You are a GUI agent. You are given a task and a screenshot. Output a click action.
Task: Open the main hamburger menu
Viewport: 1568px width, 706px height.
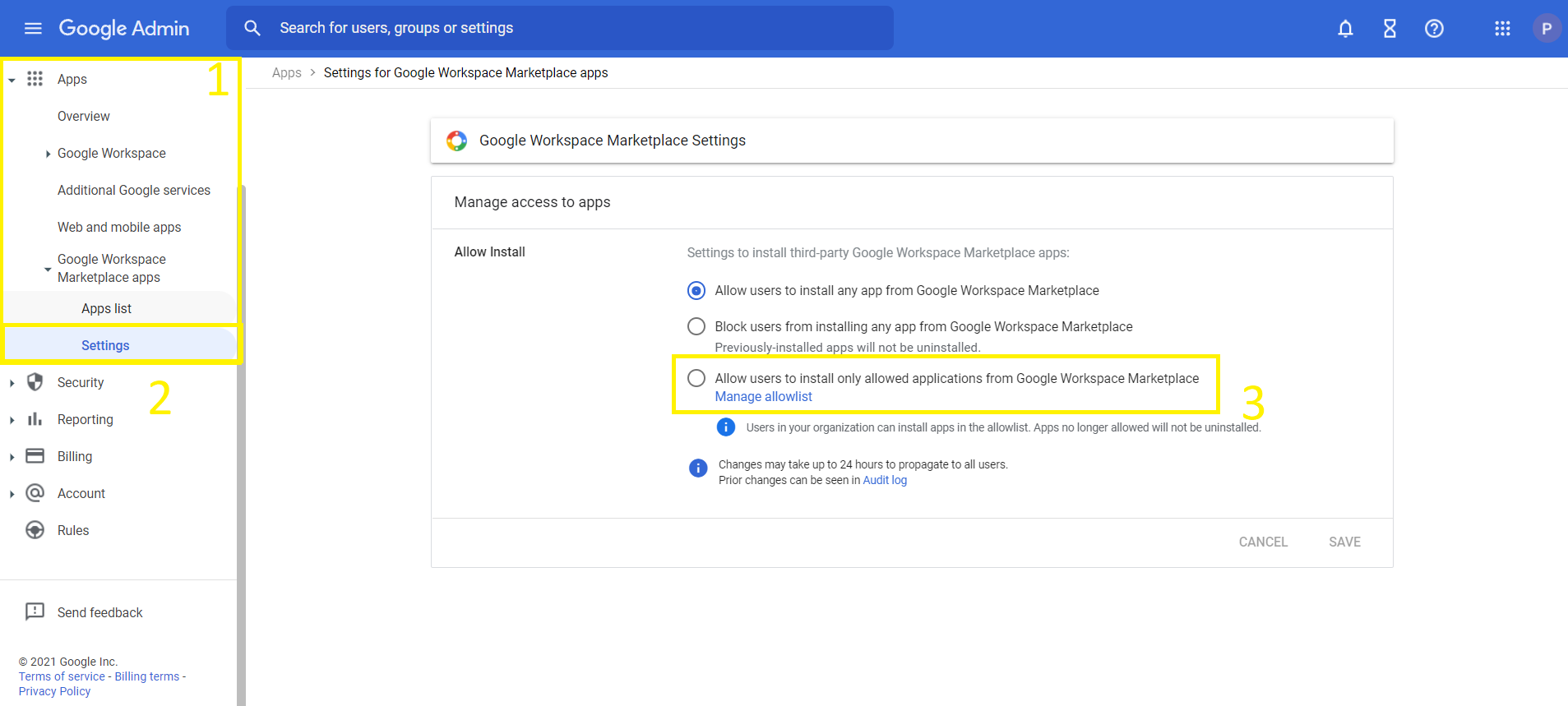(33, 29)
